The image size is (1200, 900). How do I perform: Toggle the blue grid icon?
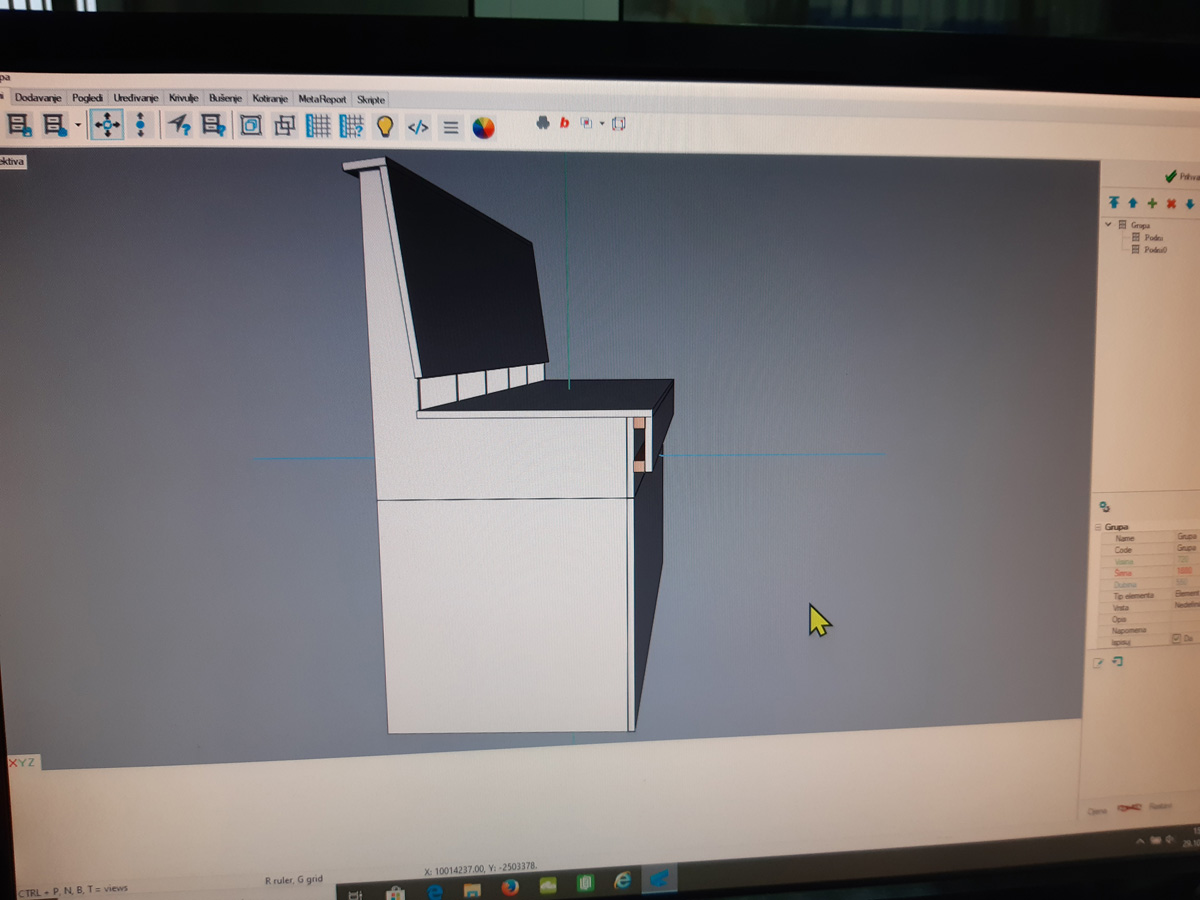click(x=318, y=126)
